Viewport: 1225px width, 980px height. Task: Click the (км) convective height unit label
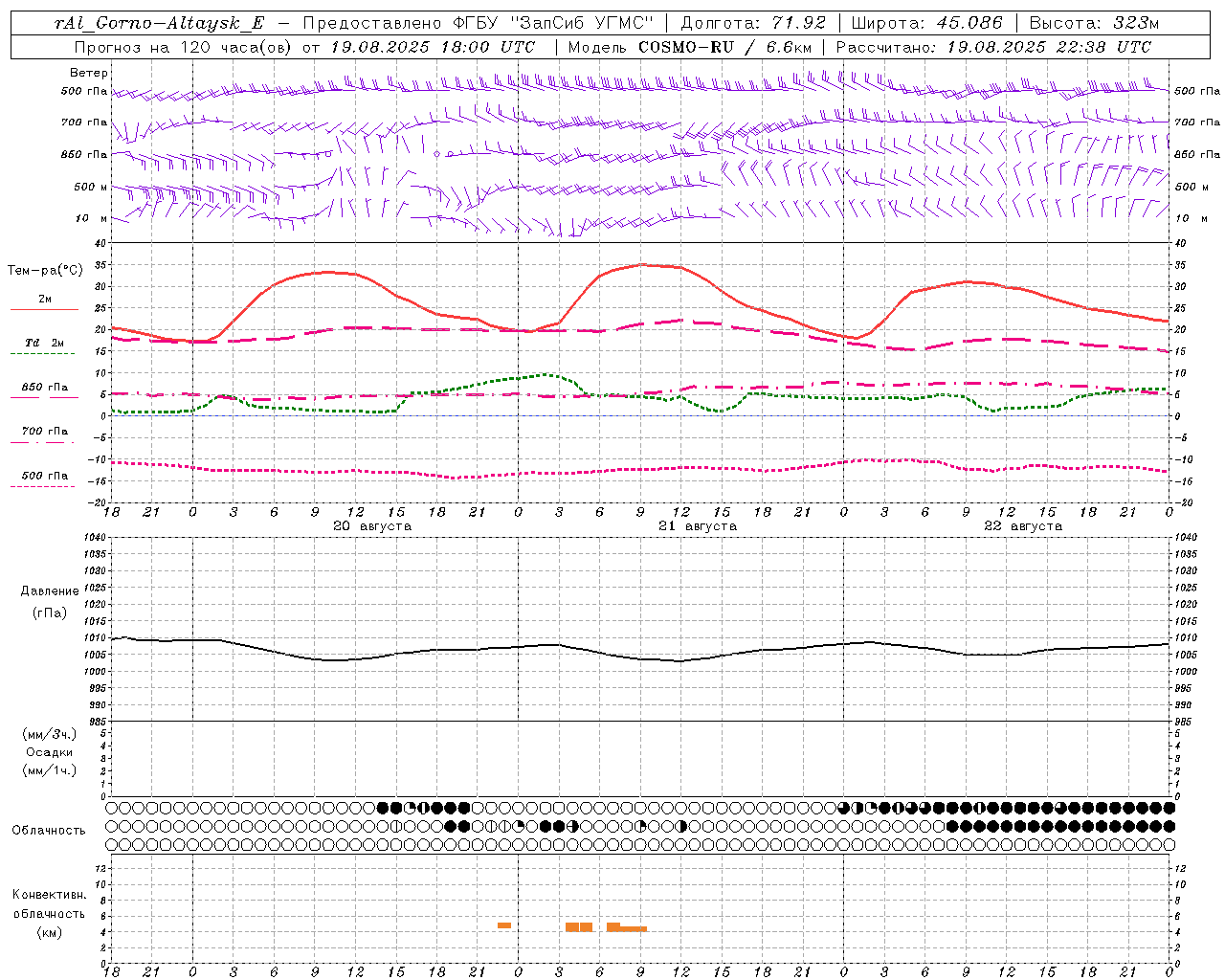click(x=49, y=932)
